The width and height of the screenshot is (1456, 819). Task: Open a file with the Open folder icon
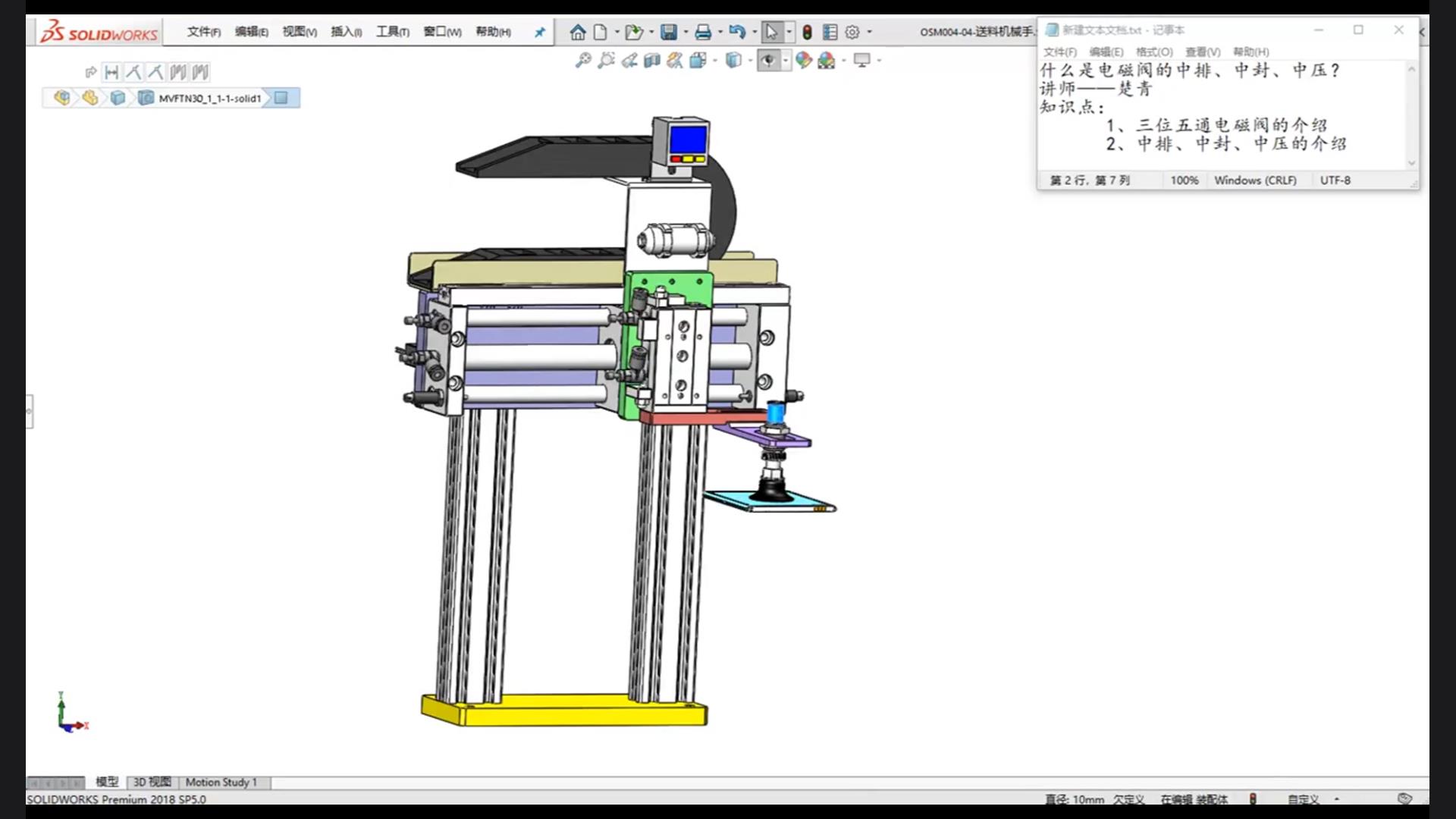tap(634, 32)
